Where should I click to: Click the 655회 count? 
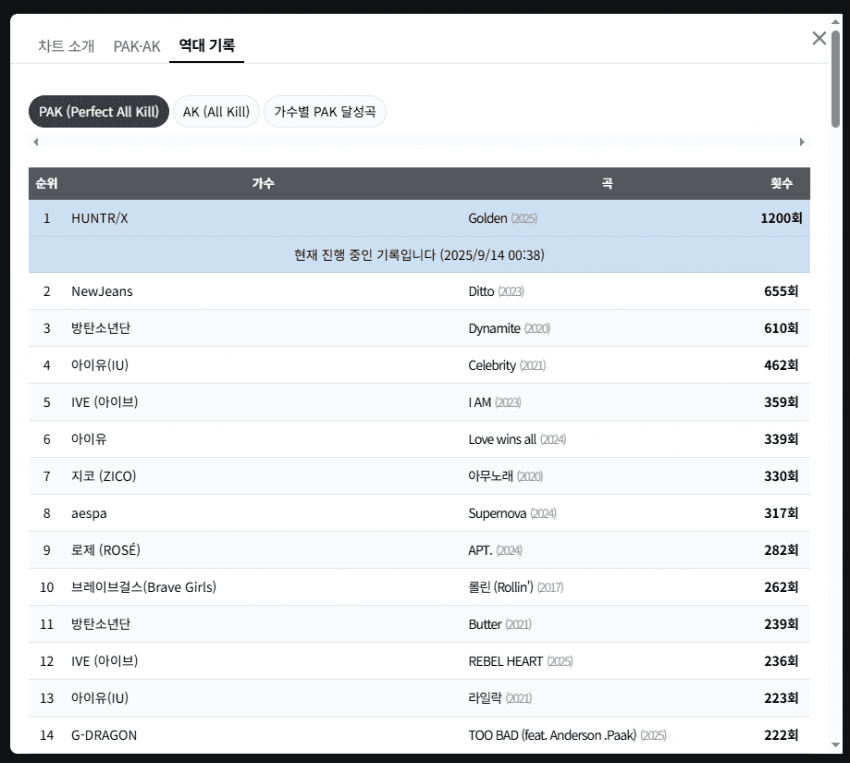[781, 291]
